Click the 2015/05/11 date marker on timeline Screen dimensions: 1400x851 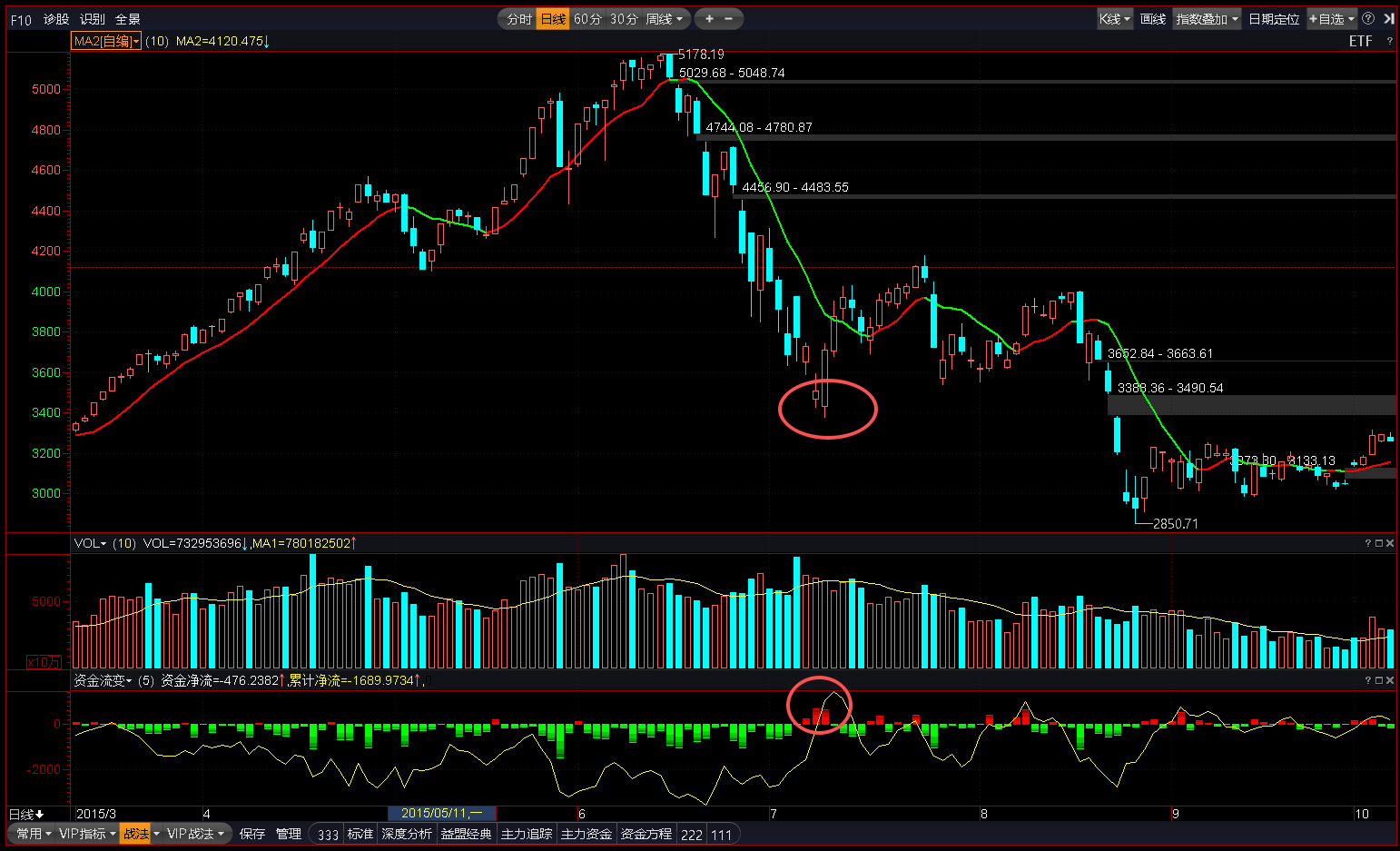click(x=442, y=814)
